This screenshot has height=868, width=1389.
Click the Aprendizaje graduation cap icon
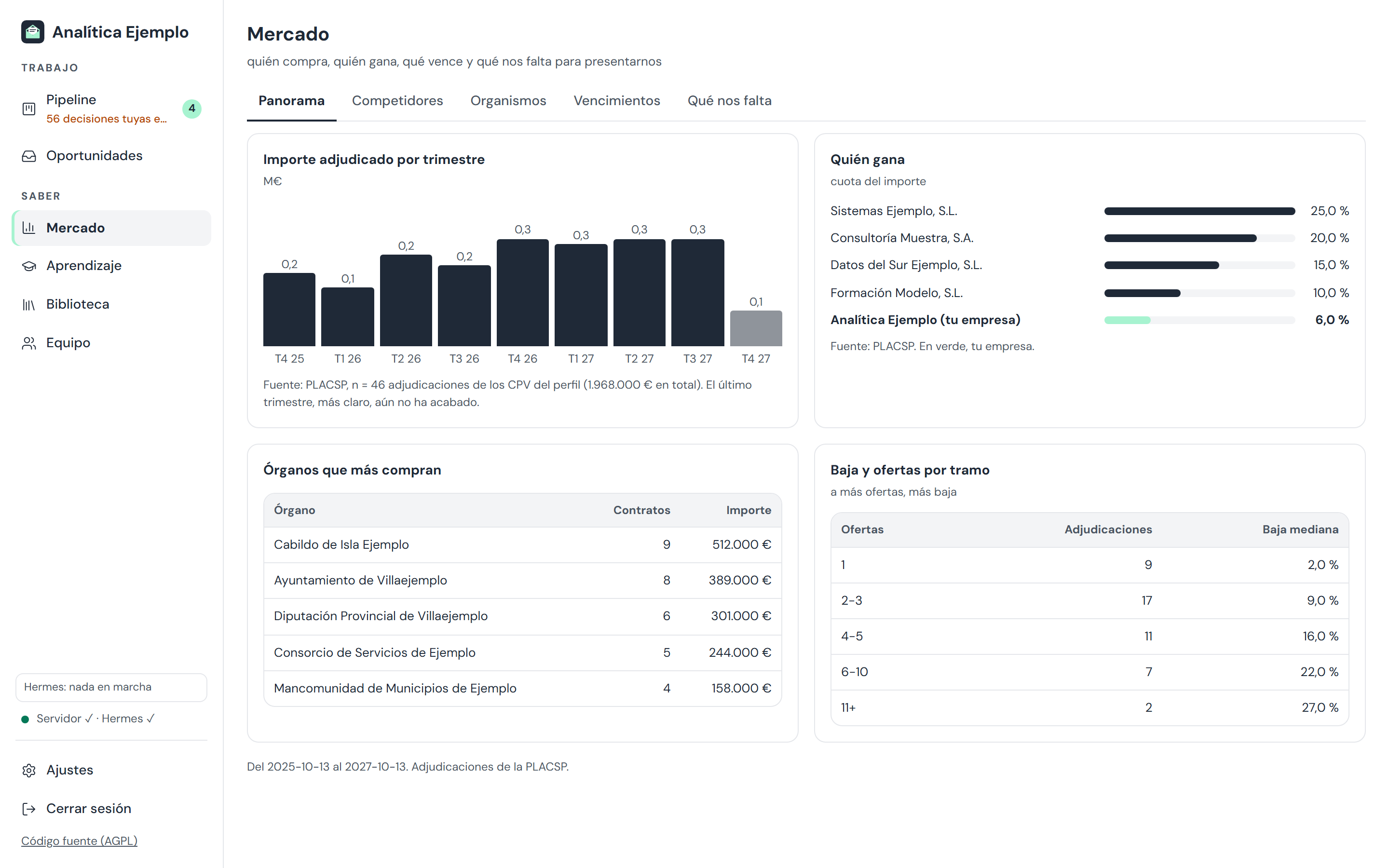click(29, 266)
